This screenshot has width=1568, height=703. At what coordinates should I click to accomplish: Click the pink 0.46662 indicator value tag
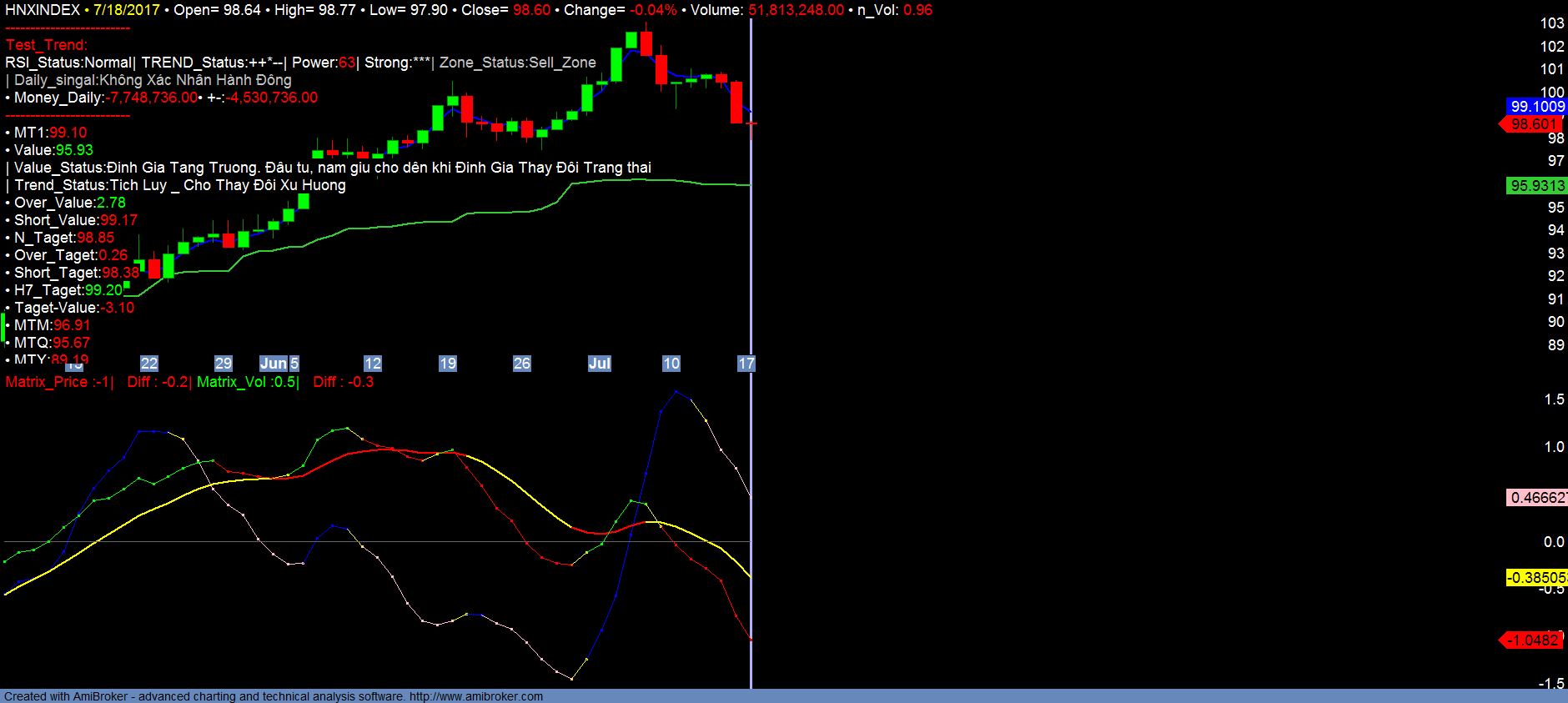1537,498
